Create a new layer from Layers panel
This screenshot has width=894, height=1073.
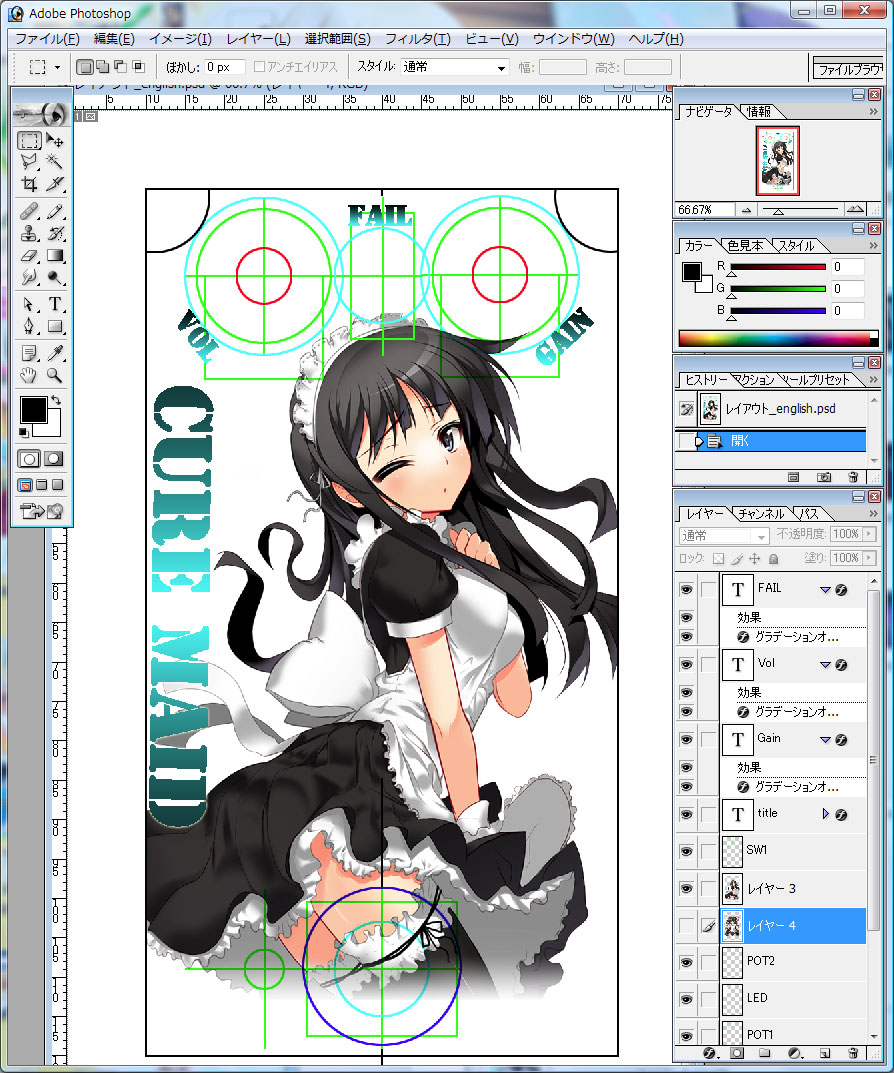825,1053
